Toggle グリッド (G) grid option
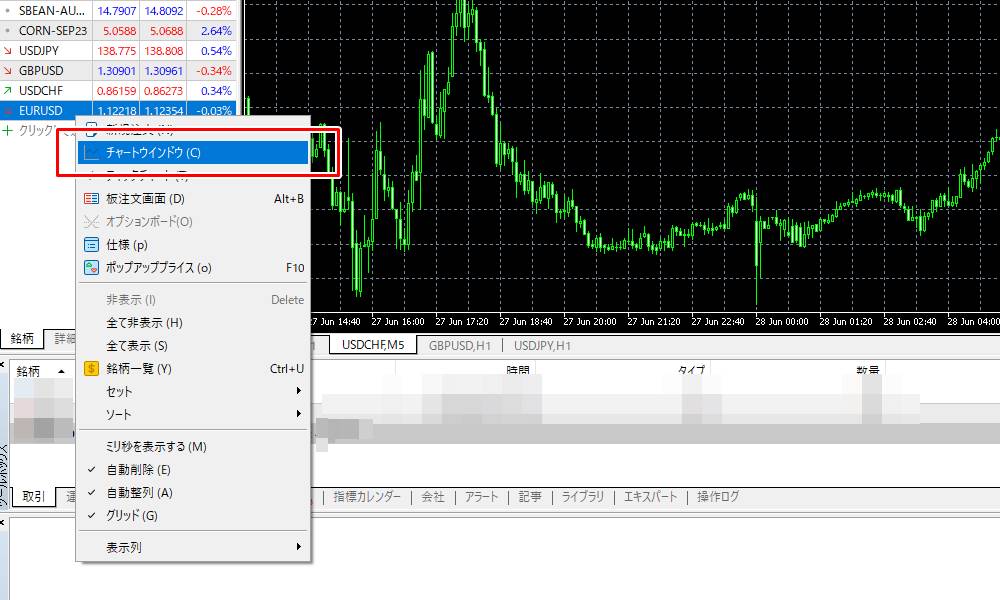 [x=131, y=516]
